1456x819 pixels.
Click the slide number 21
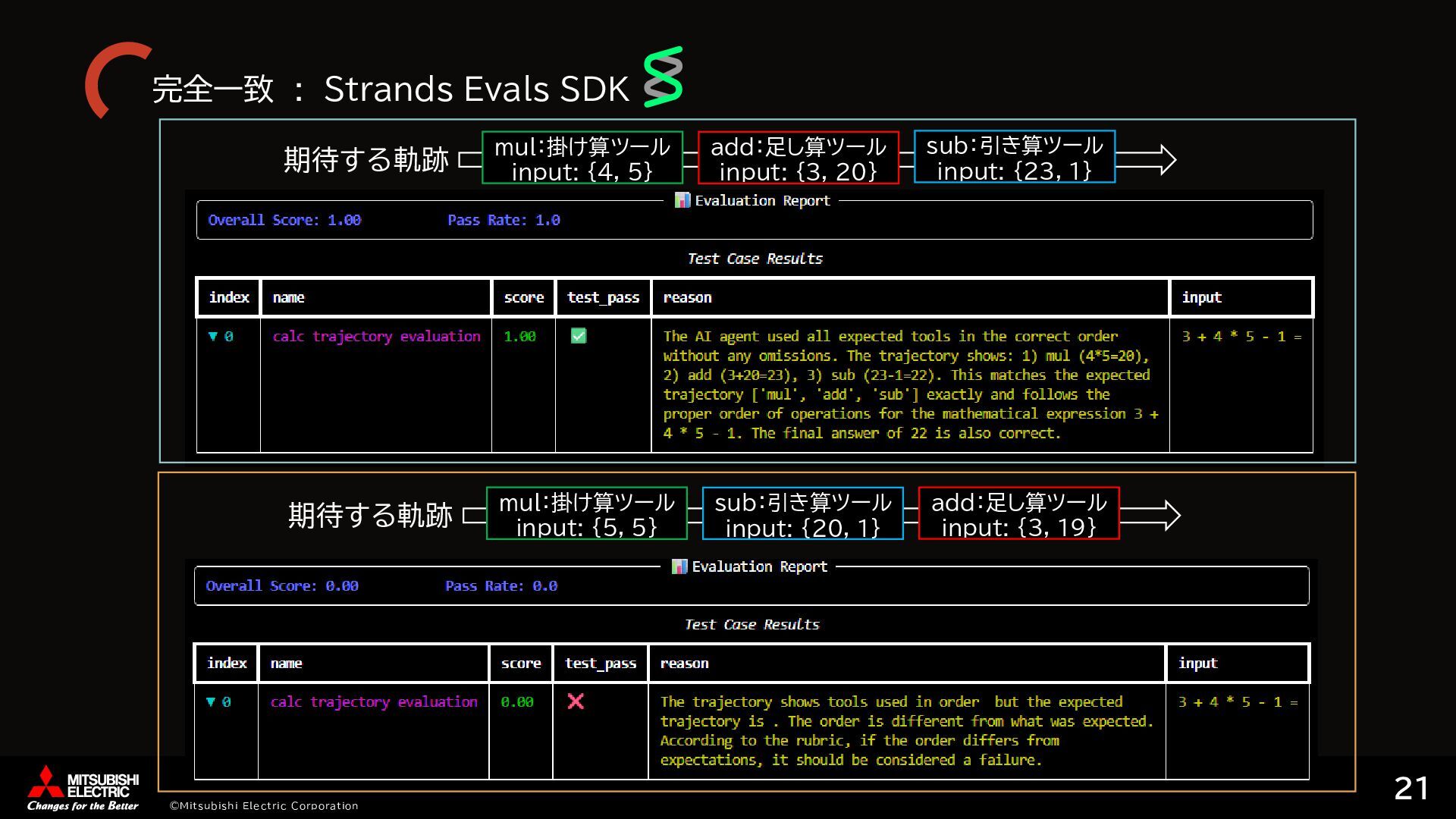(x=1410, y=789)
